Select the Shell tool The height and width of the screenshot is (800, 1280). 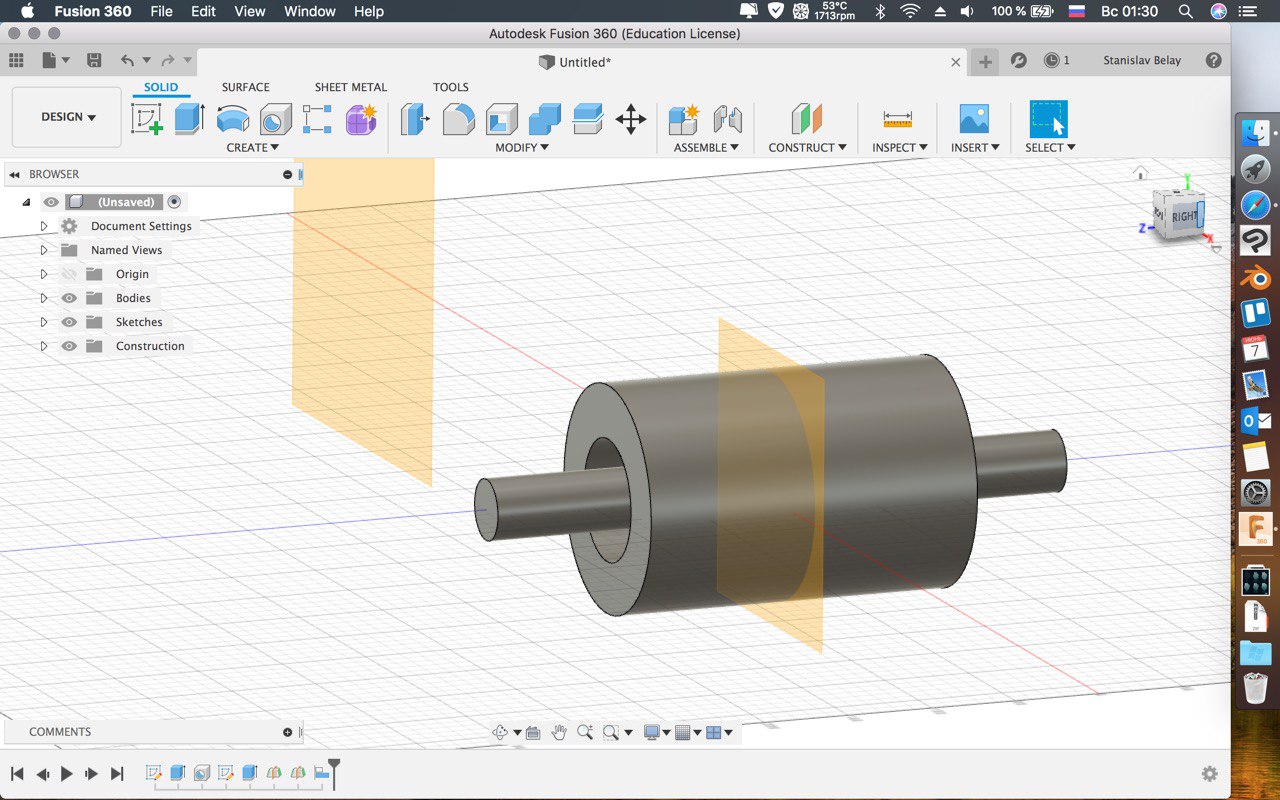point(501,119)
